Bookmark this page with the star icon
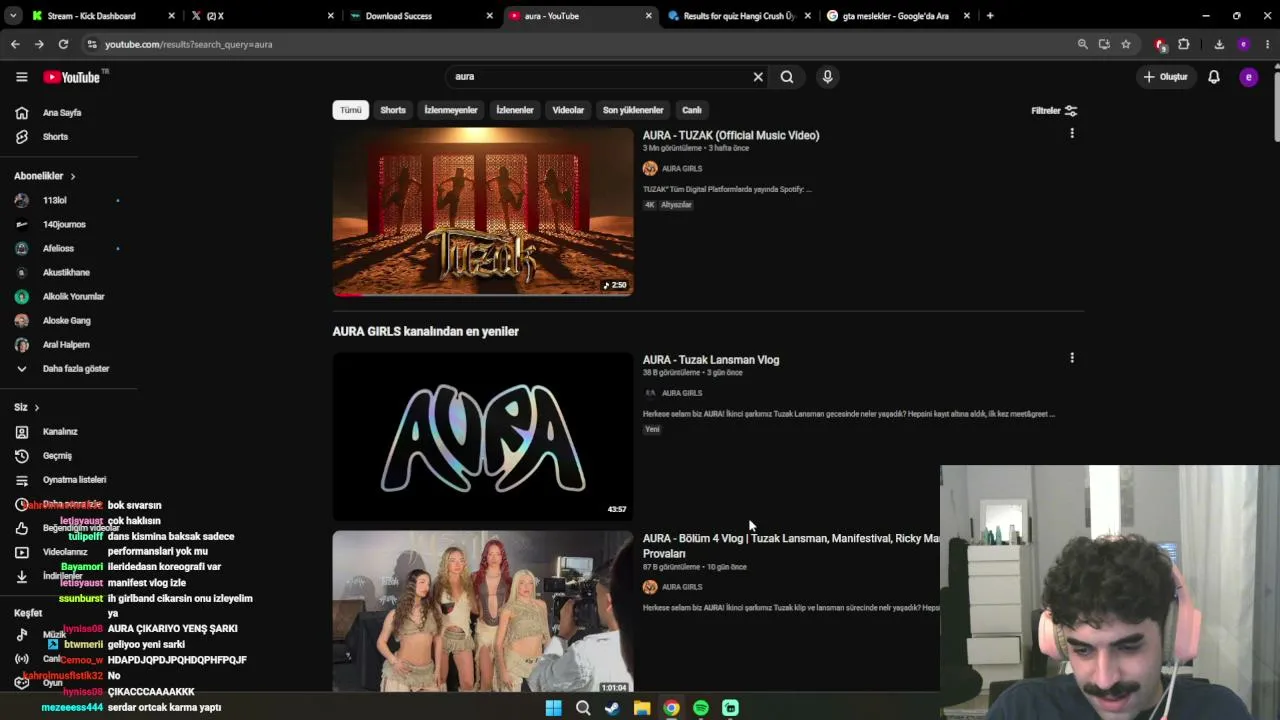 coord(1126,44)
